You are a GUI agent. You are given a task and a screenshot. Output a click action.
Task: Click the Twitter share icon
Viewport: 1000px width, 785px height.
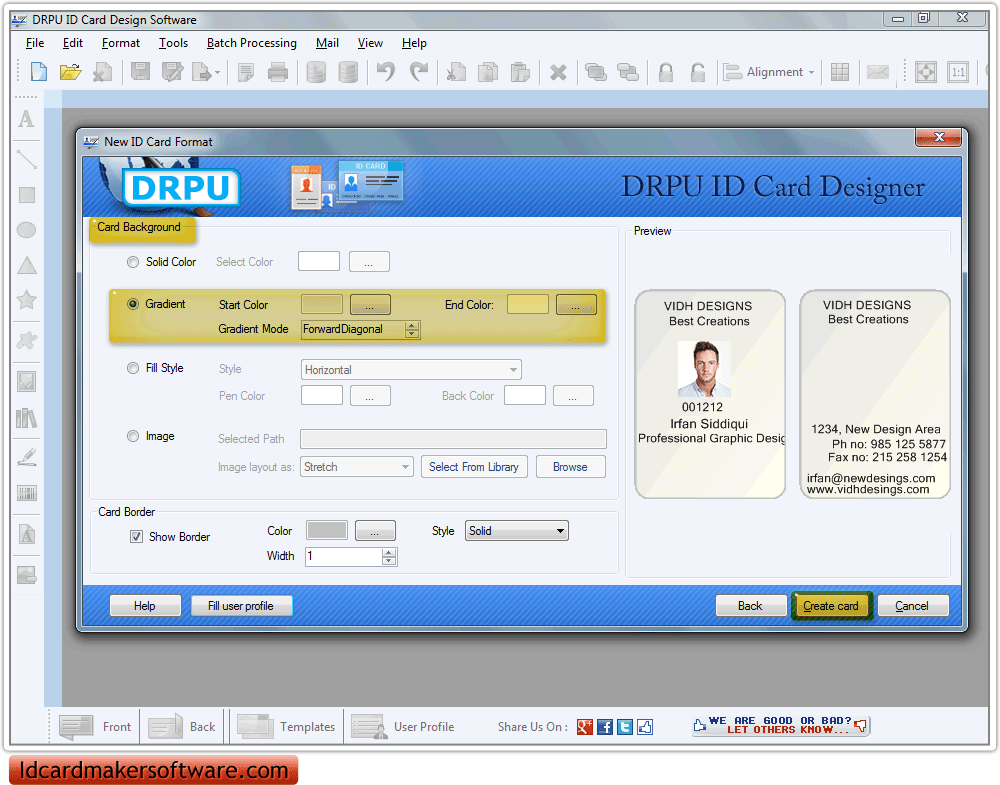click(625, 726)
